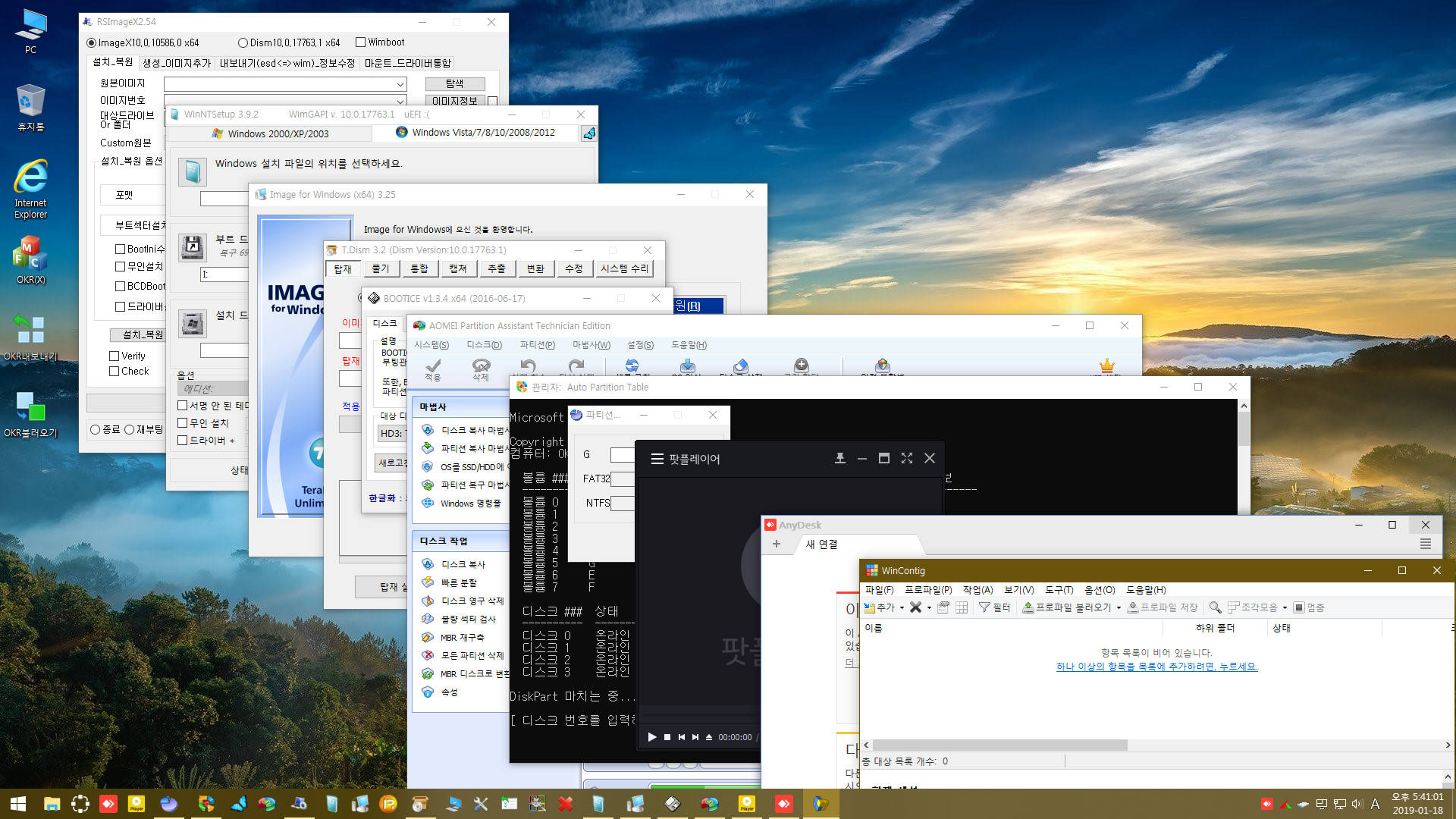Click 탐색 browse button in RSImageX
The height and width of the screenshot is (819, 1456).
[454, 83]
